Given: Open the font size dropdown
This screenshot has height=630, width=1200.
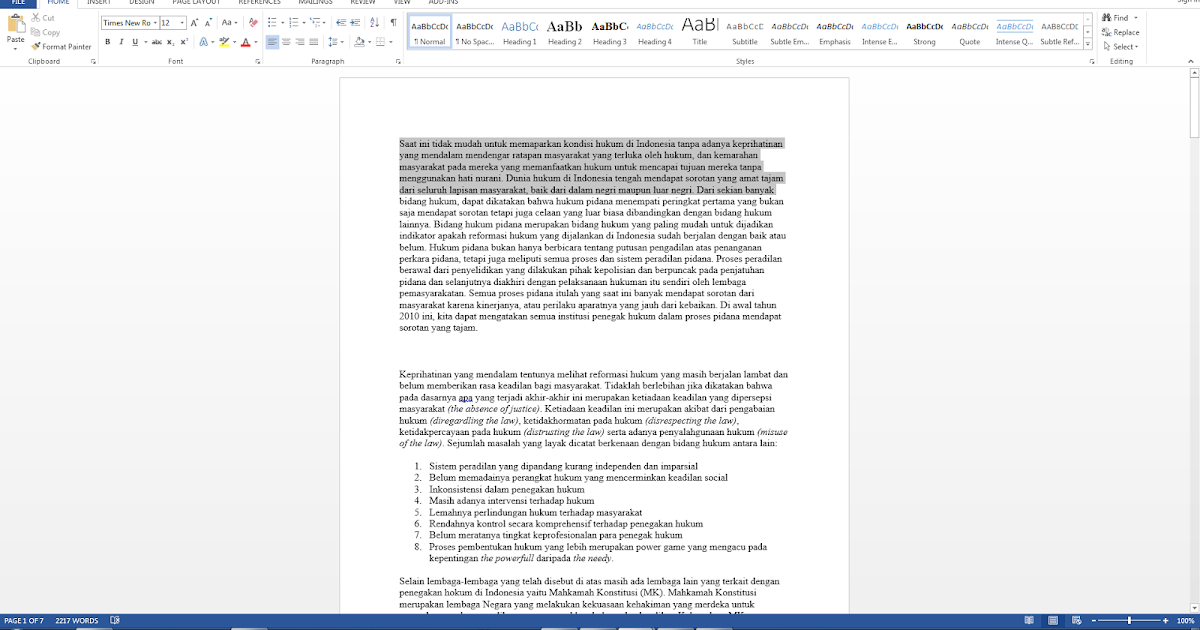Looking at the screenshot, I should point(182,22).
